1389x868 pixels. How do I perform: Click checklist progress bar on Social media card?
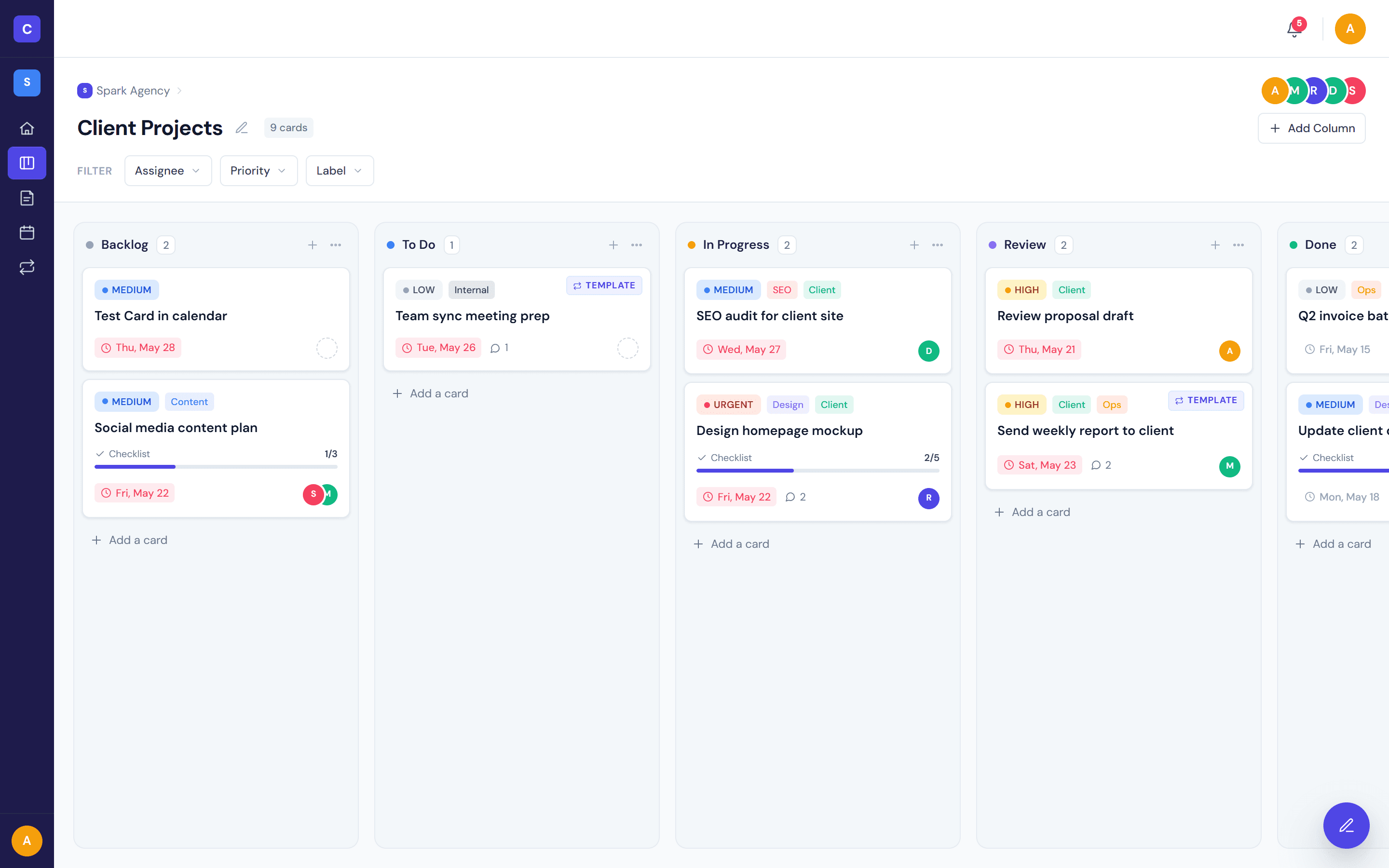click(216, 467)
